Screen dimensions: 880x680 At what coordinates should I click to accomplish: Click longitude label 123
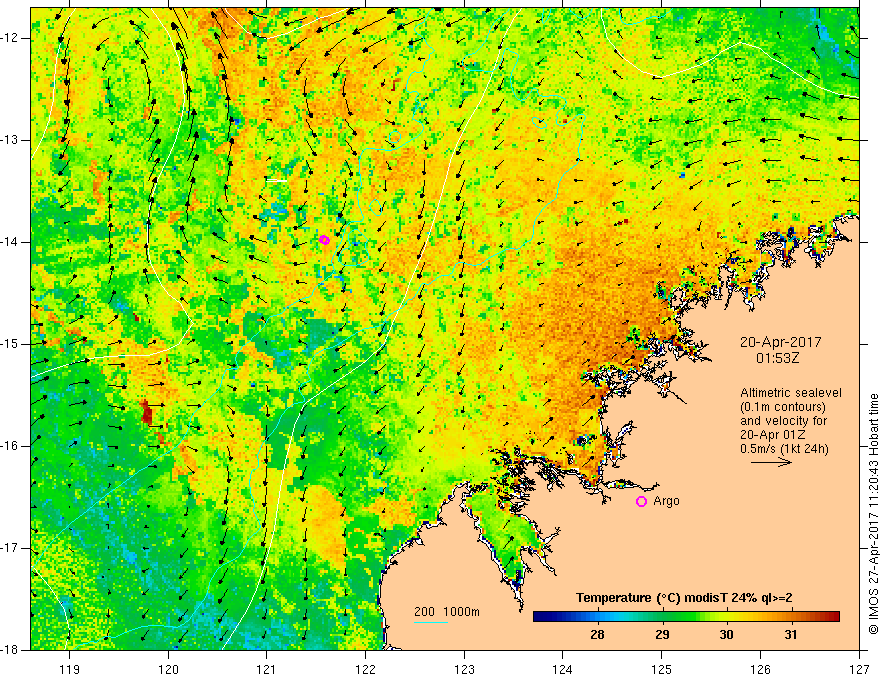coord(464,669)
